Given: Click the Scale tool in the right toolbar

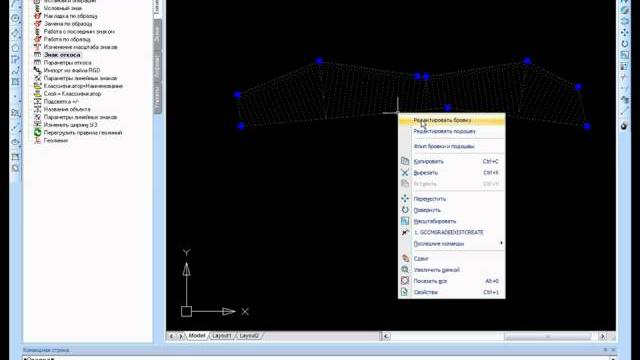Looking at the screenshot, I should pos(624,55).
